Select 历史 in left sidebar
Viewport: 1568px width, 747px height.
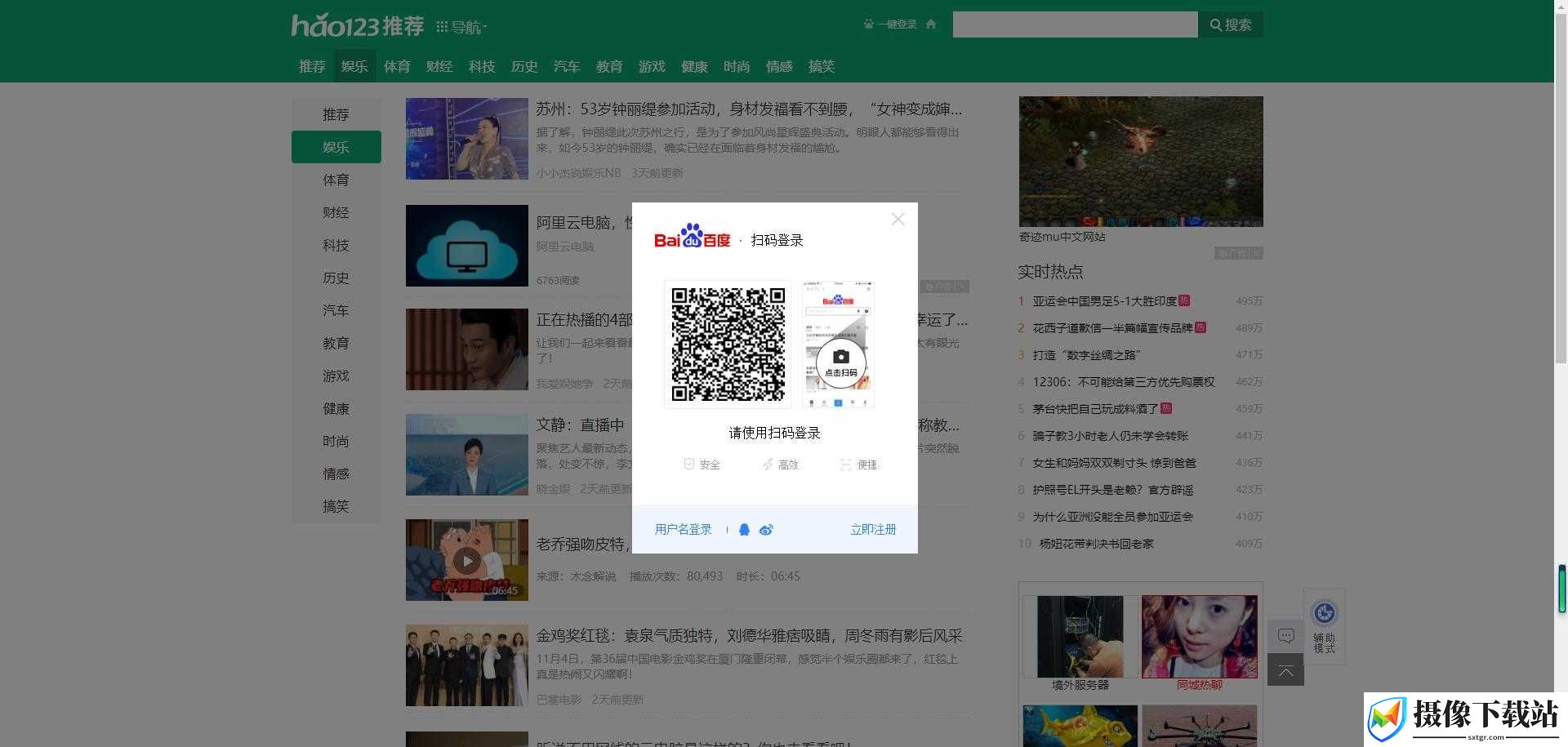click(336, 278)
